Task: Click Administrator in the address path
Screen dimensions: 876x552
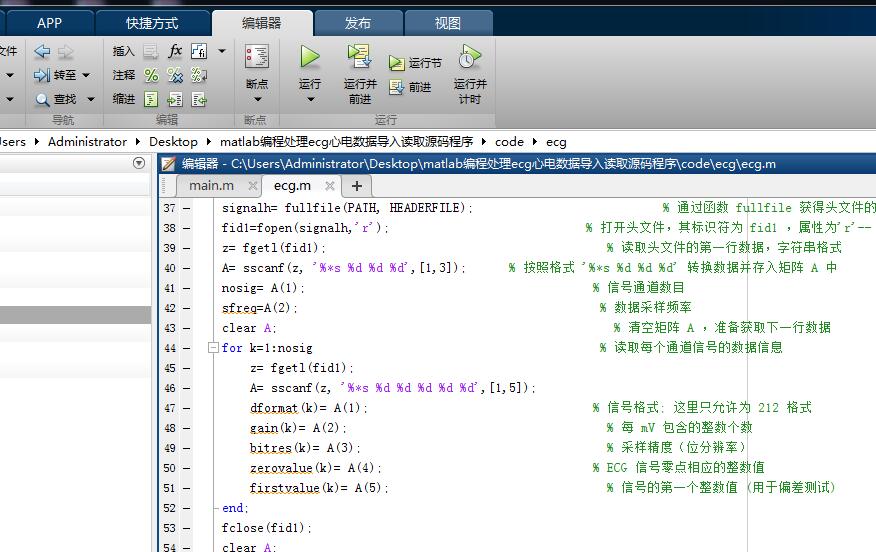Action: 87,142
